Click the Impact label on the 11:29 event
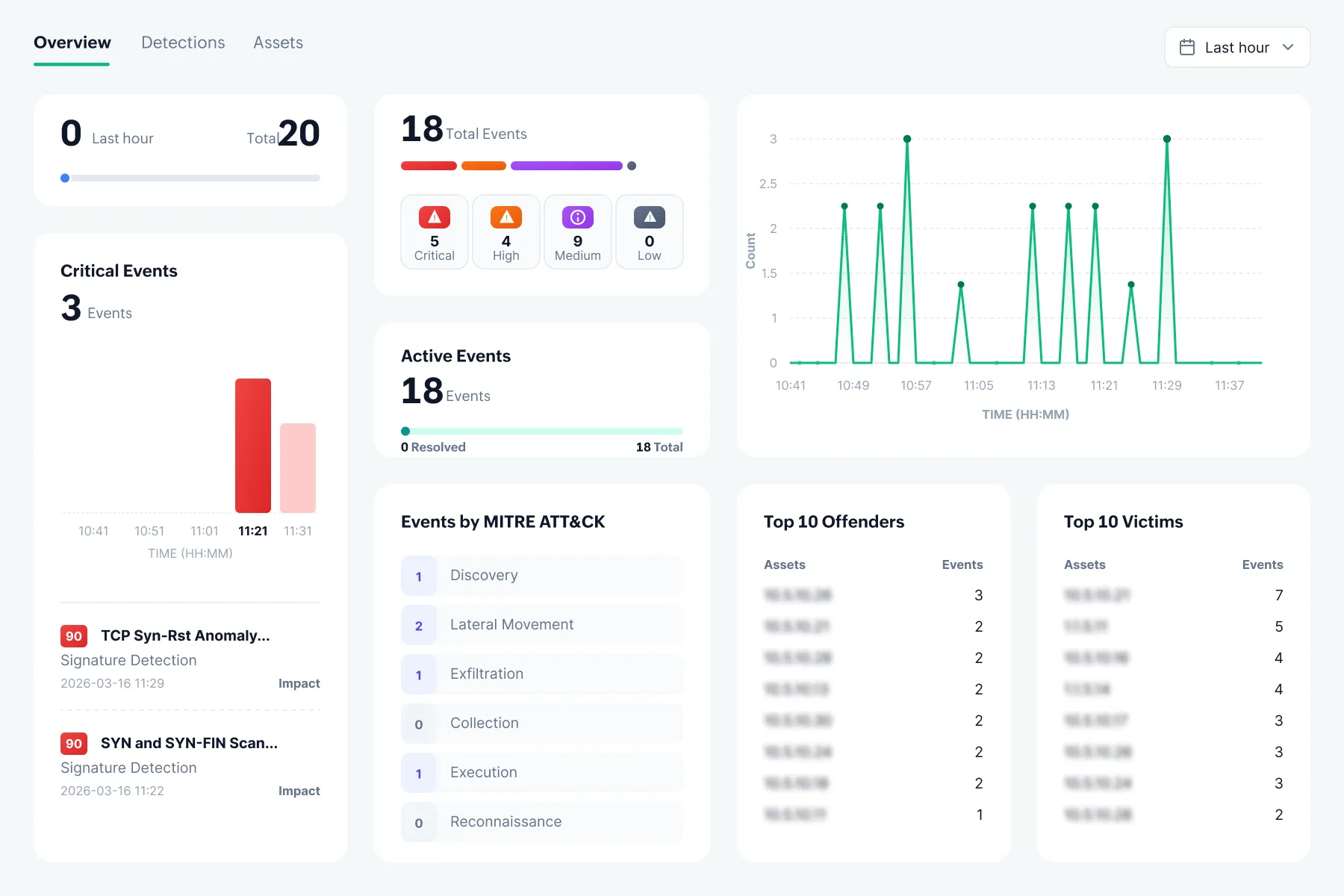1344x896 pixels. tap(299, 683)
